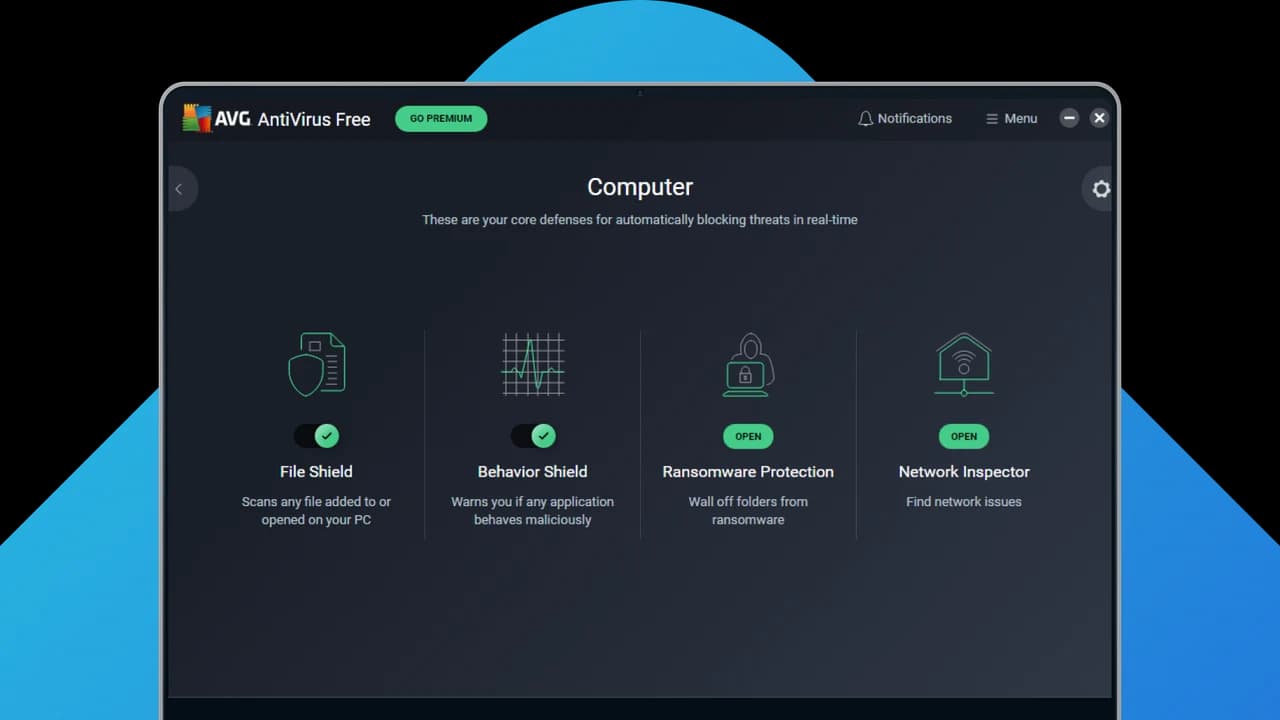Viewport: 1280px width, 720px height.
Task: Close the AVG window
Action: click(1099, 118)
